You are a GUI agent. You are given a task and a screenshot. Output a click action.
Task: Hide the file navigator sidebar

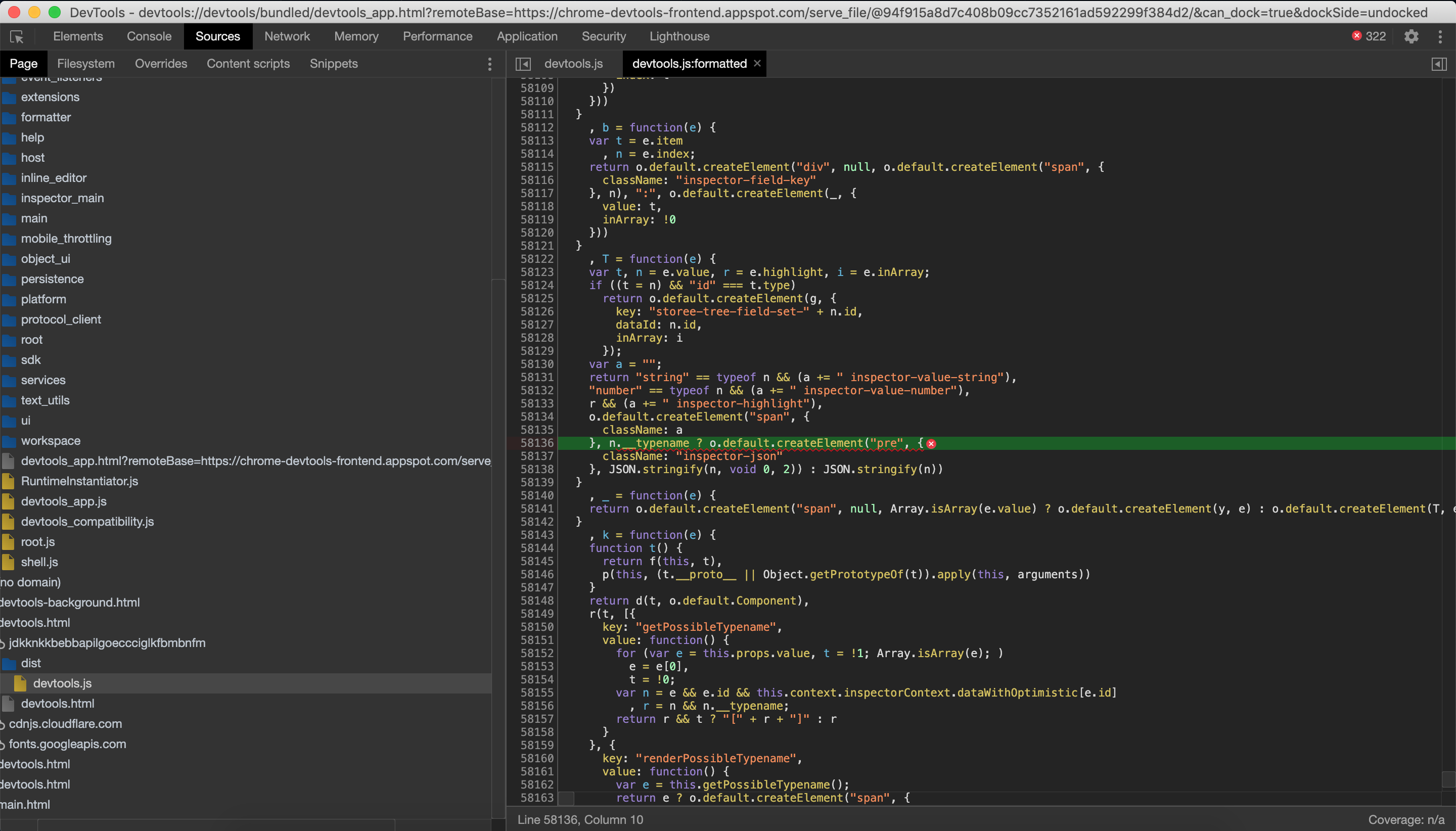click(523, 64)
